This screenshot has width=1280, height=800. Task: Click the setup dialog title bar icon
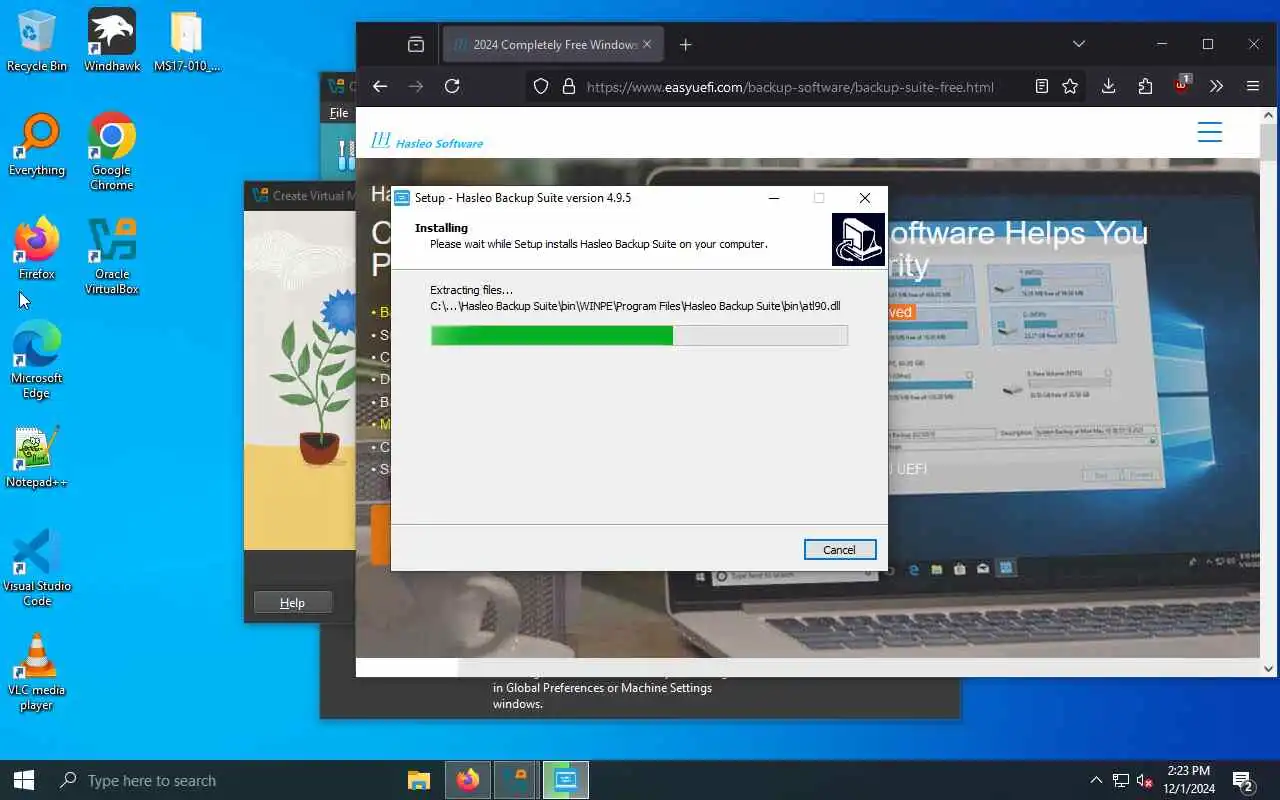point(402,198)
